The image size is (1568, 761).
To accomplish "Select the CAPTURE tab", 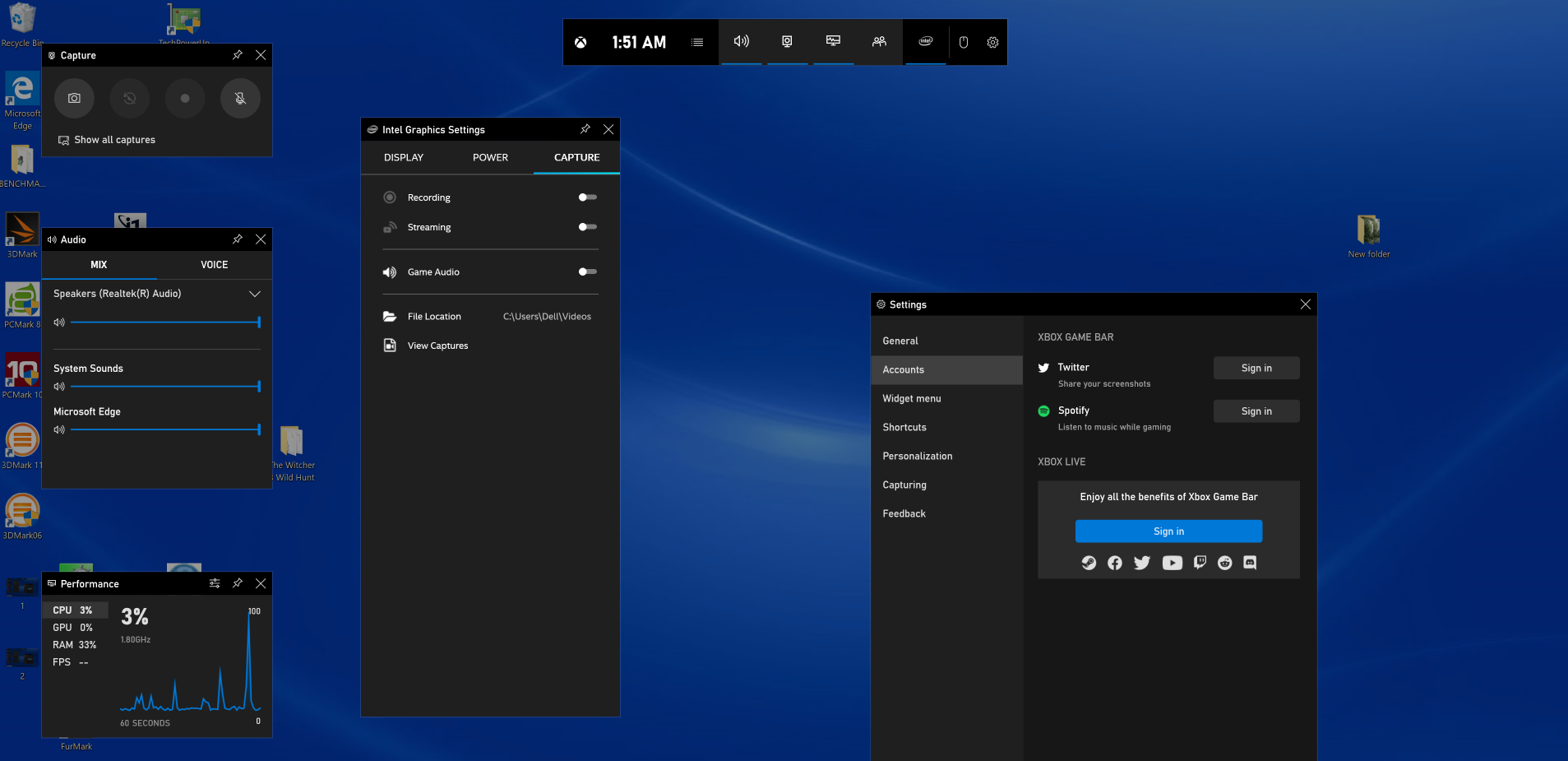I will click(x=576, y=157).
